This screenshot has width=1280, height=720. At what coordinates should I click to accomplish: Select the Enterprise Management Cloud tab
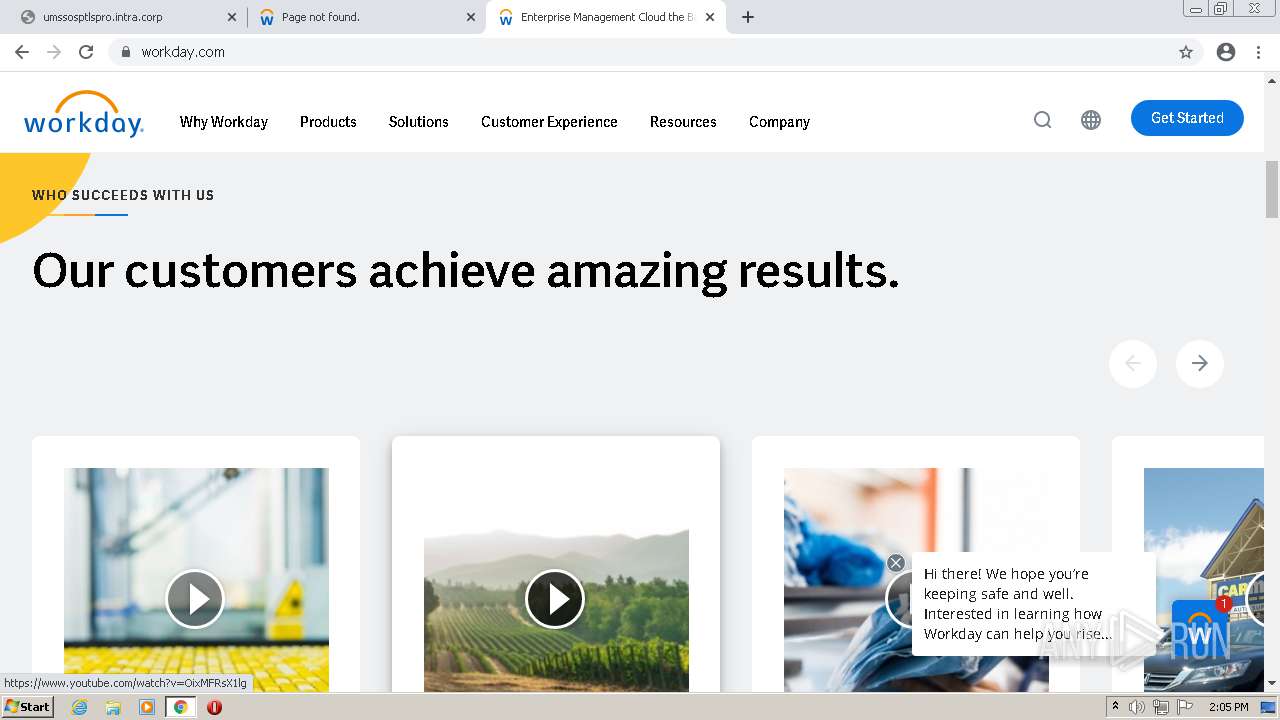(606, 17)
